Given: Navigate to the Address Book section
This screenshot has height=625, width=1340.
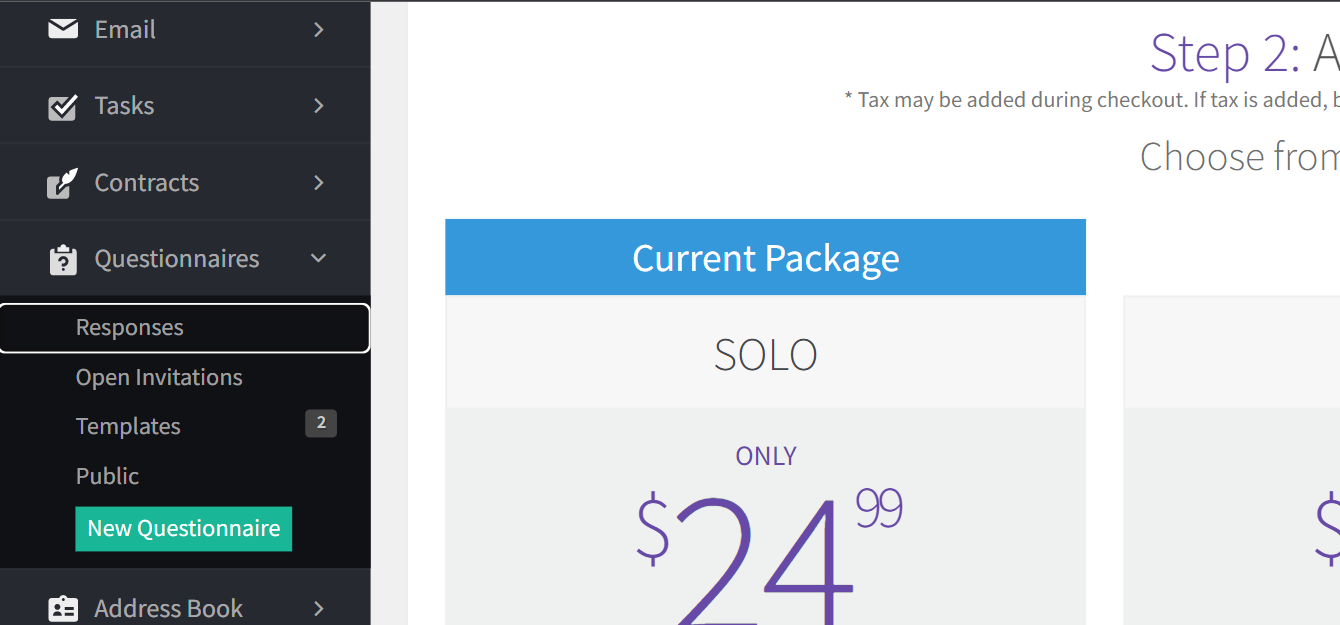Looking at the screenshot, I should coord(168,607).
